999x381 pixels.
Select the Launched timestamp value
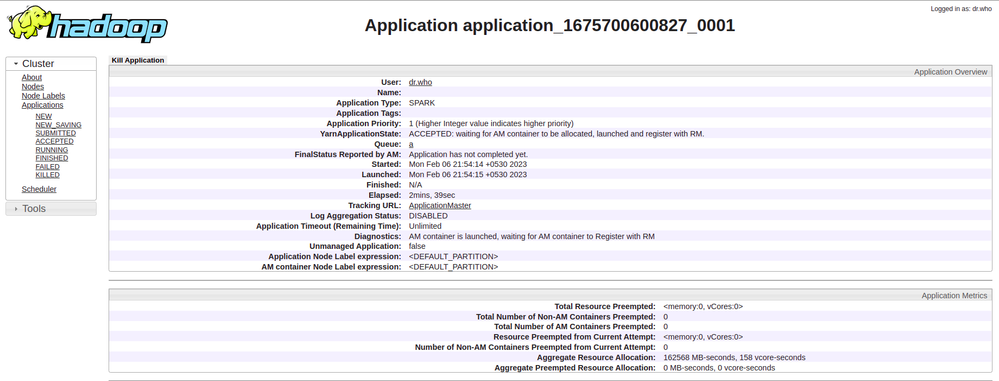(468, 175)
